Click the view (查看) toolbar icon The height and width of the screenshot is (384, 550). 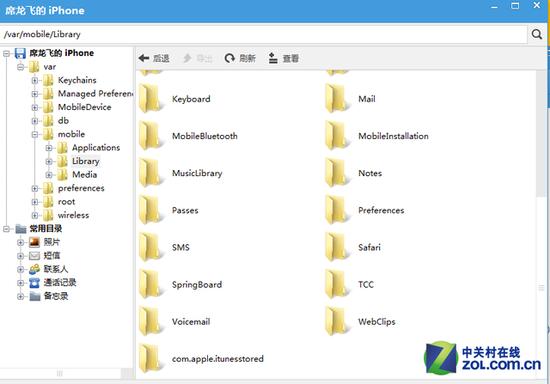tap(273, 58)
